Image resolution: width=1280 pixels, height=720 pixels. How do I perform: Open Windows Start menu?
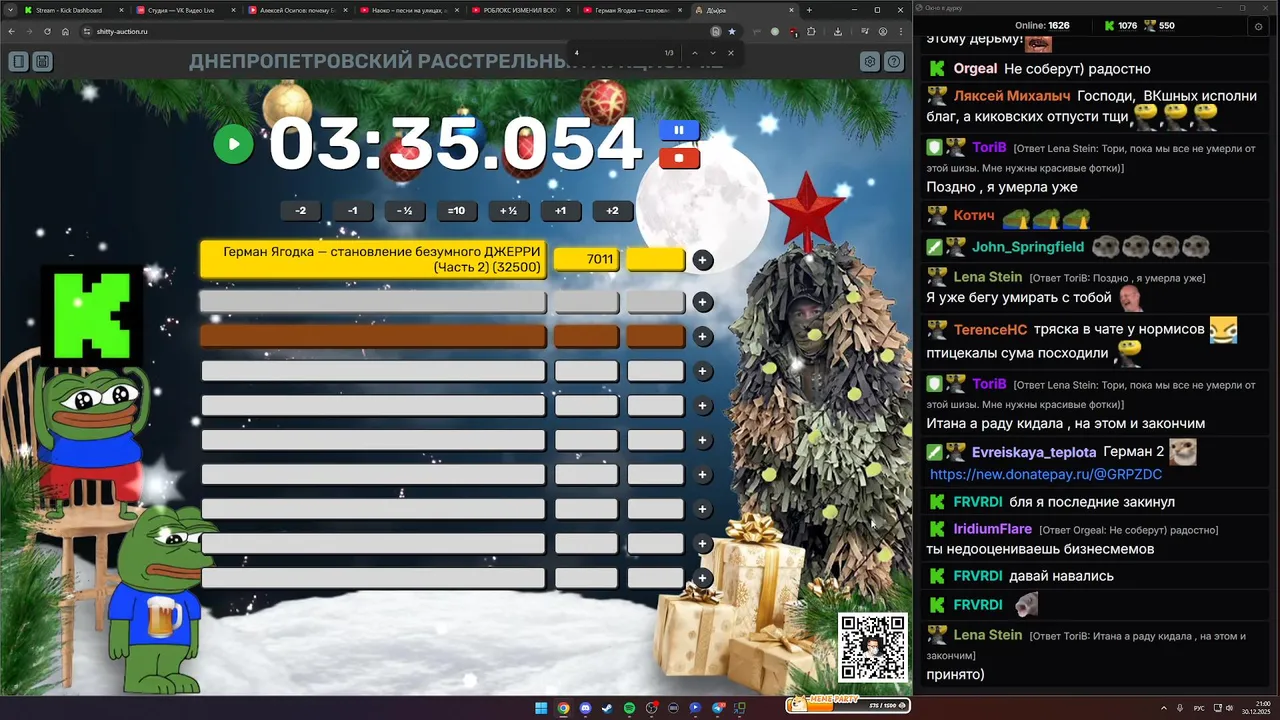click(x=541, y=708)
